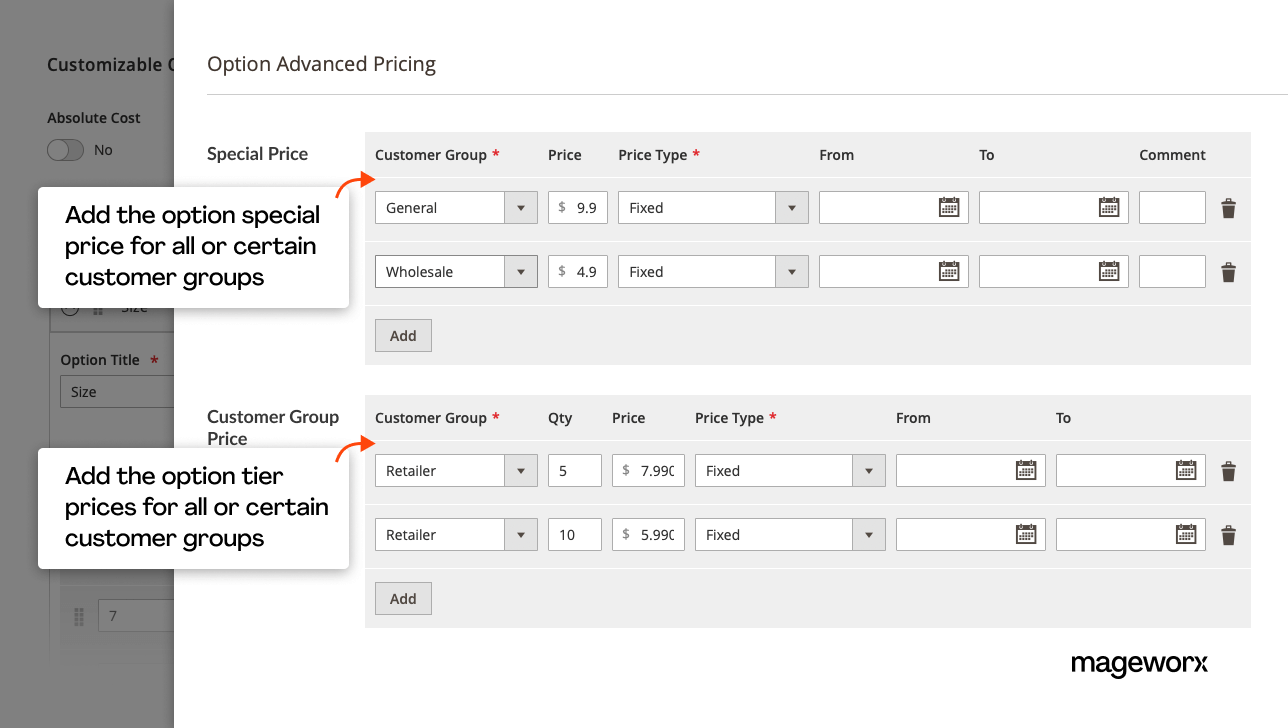Toggle the Absolute Cost switch

[x=65, y=149]
